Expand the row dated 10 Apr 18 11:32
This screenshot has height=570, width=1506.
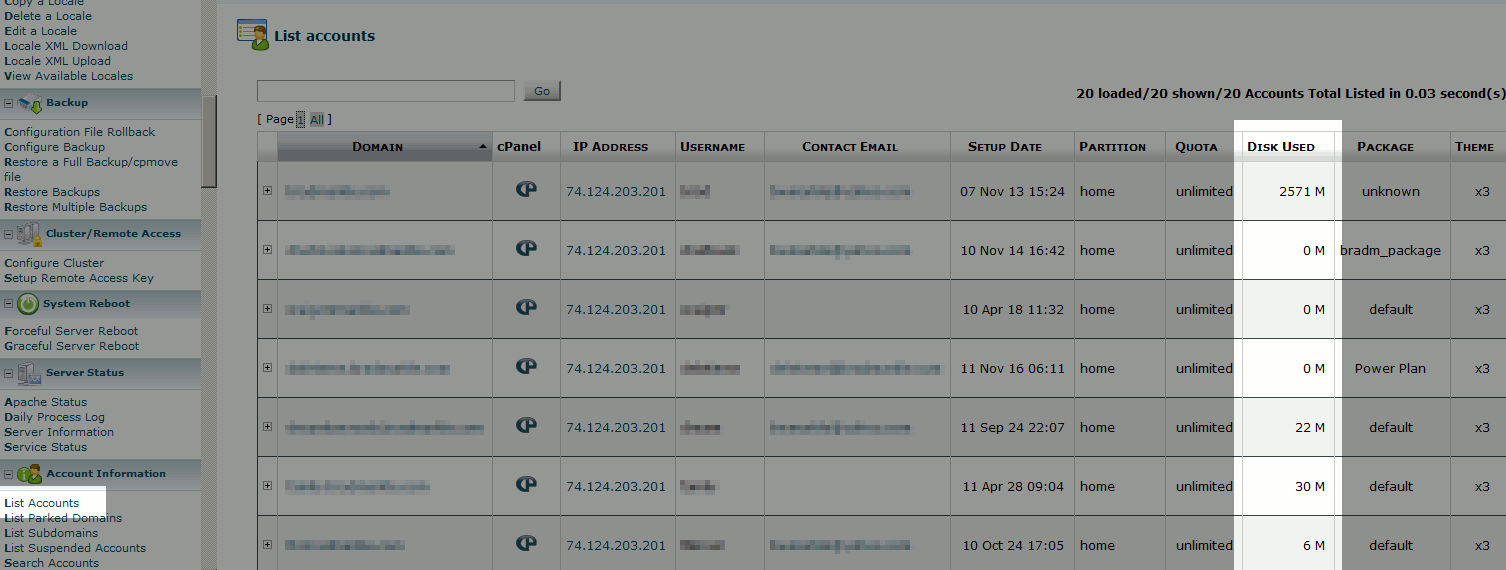(267, 308)
